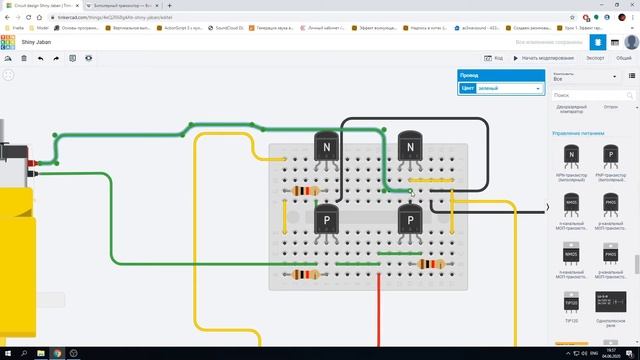The image size is (640, 360).
Task: Click the browser address bar URL
Action: (115, 18)
